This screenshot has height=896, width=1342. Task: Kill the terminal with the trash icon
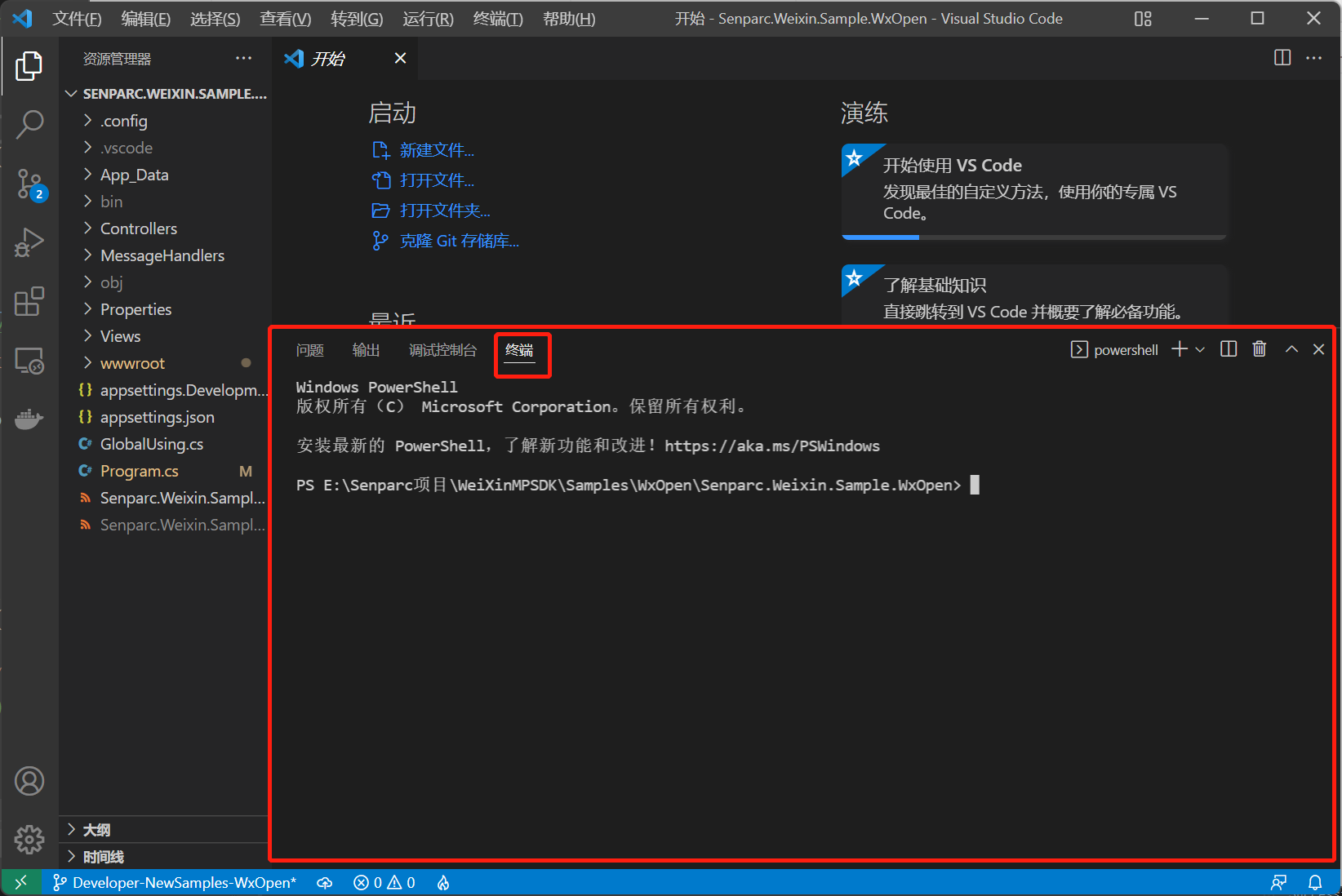click(x=1258, y=348)
